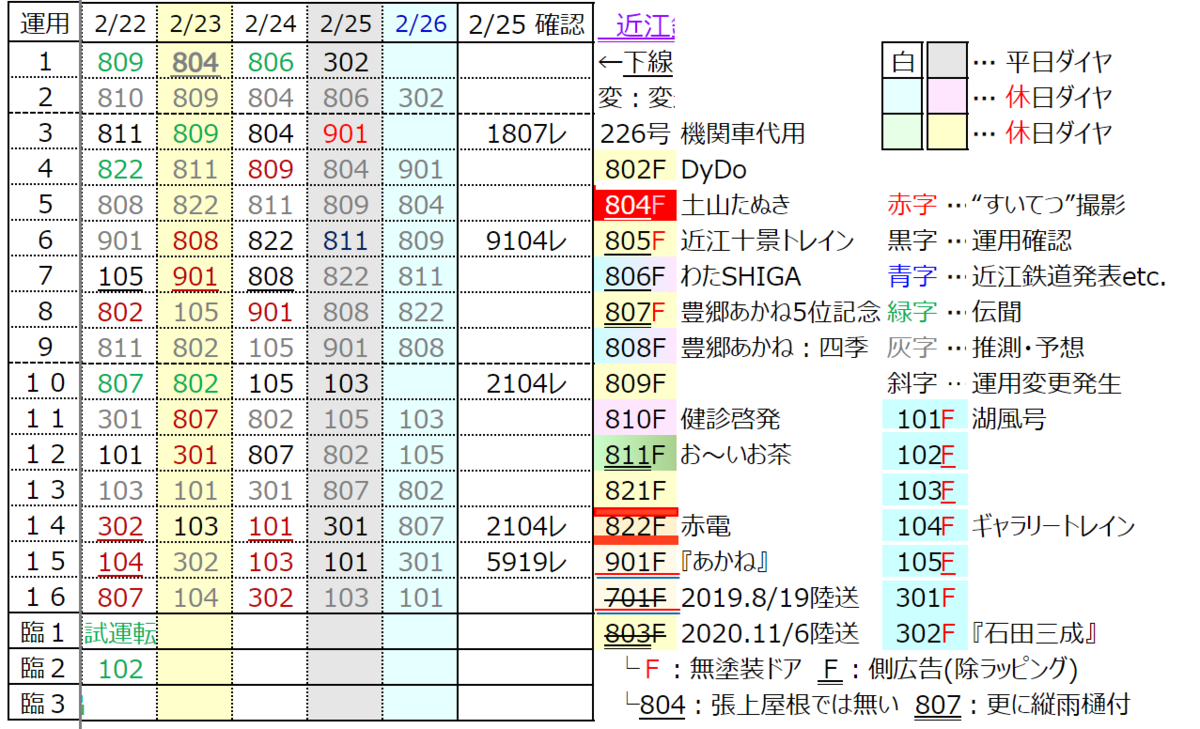Select the 臨3 row label
This screenshot has height=729, width=1200.
coord(43,704)
